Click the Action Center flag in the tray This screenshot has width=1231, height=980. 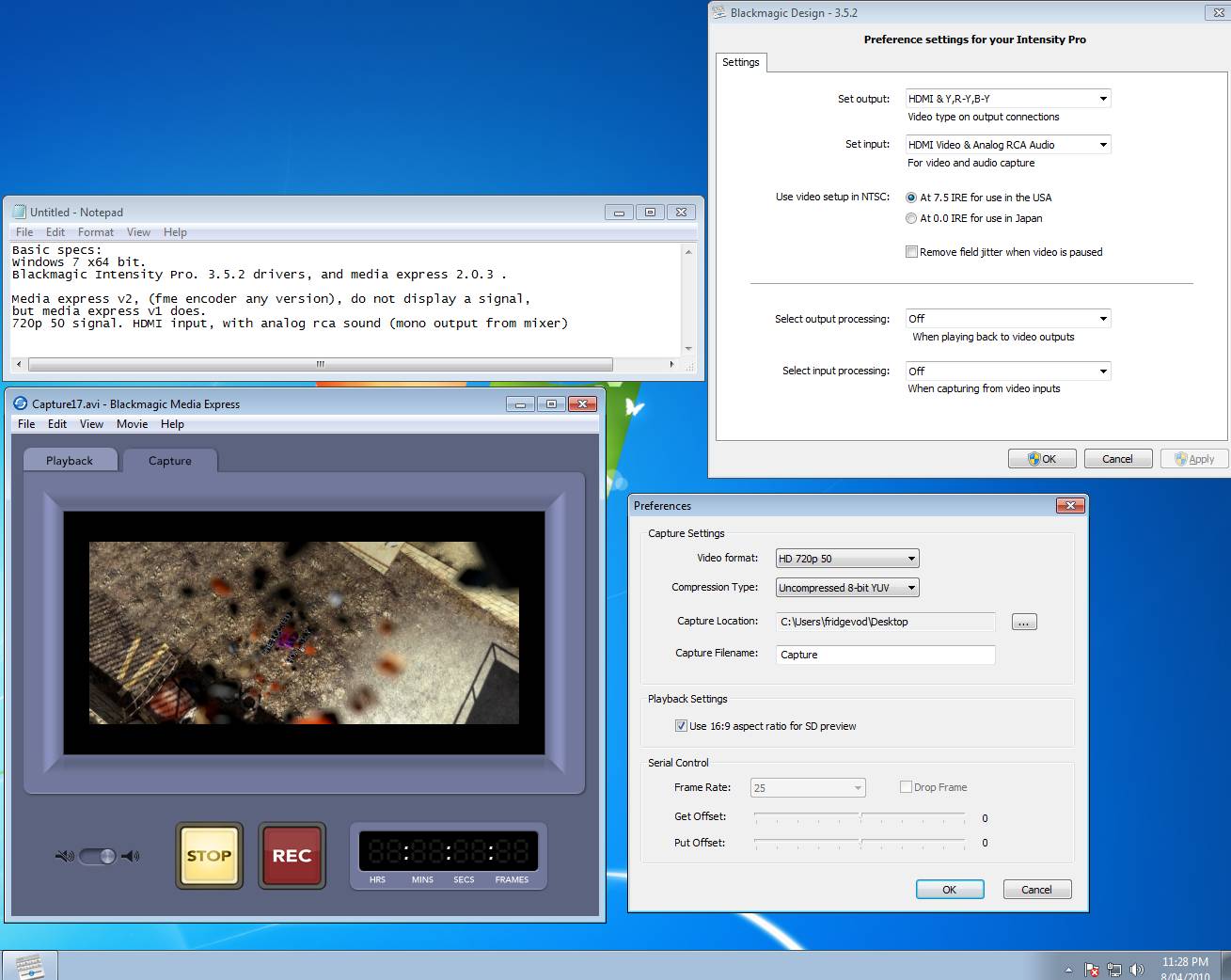coord(1092,969)
